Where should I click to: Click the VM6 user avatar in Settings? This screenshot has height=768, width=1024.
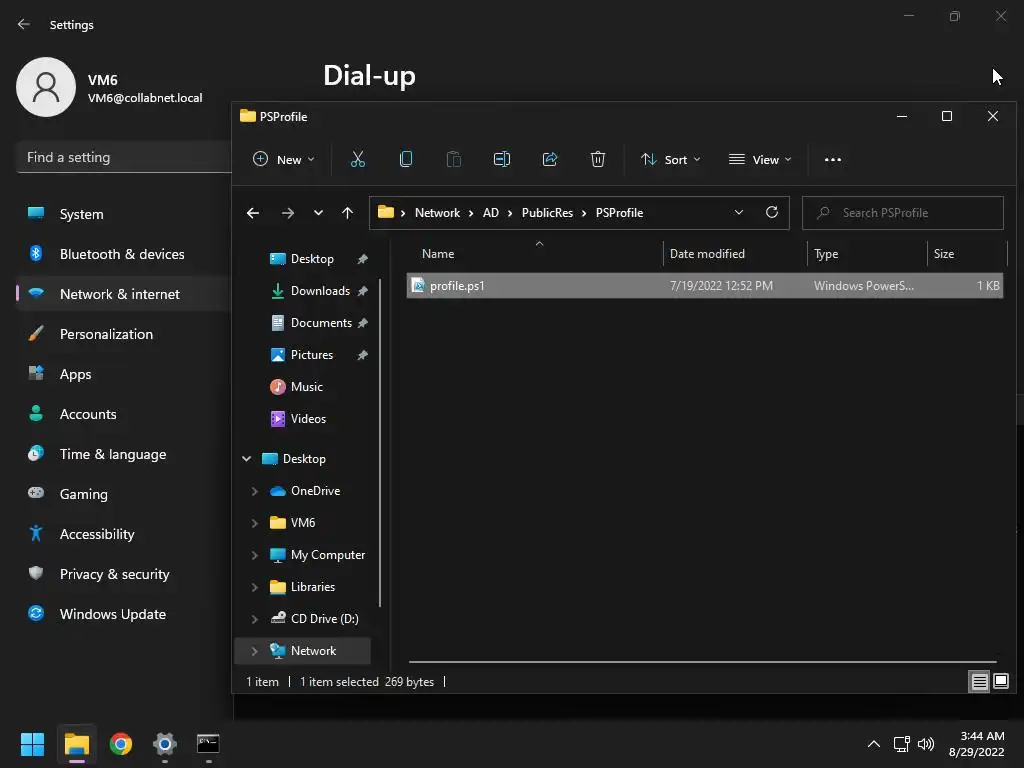click(x=46, y=87)
